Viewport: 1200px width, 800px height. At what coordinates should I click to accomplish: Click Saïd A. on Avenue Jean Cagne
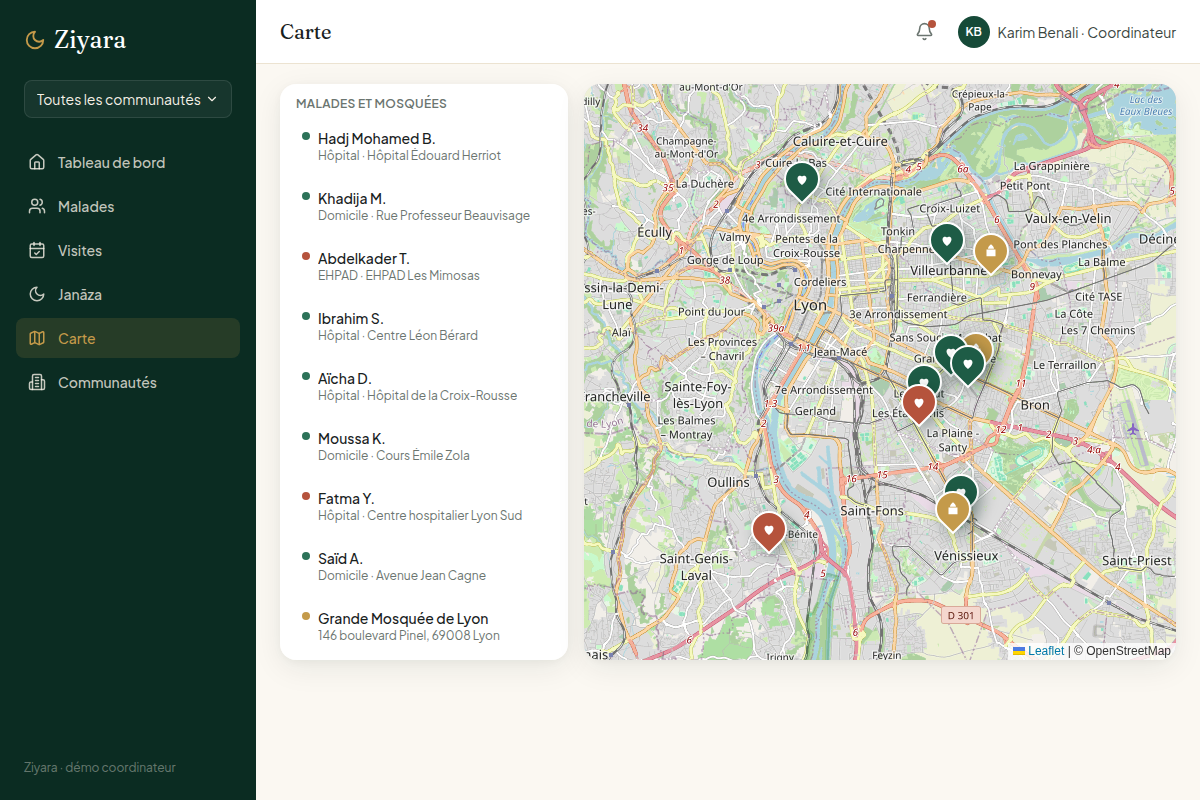pos(424,566)
